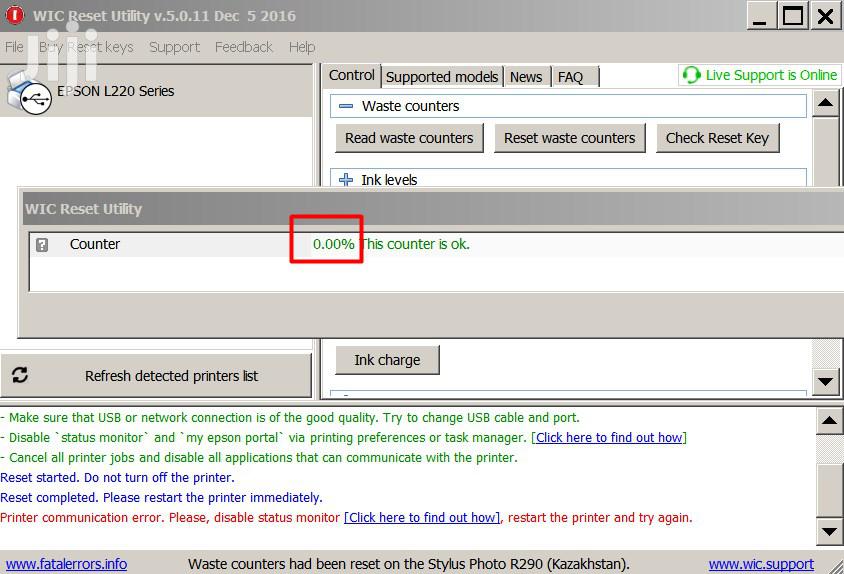
Task: Open the File menu
Action: 14,47
